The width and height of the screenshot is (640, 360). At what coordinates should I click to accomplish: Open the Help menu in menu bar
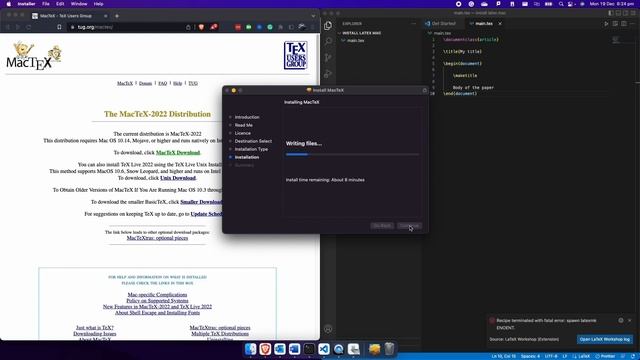(x=98, y=4)
